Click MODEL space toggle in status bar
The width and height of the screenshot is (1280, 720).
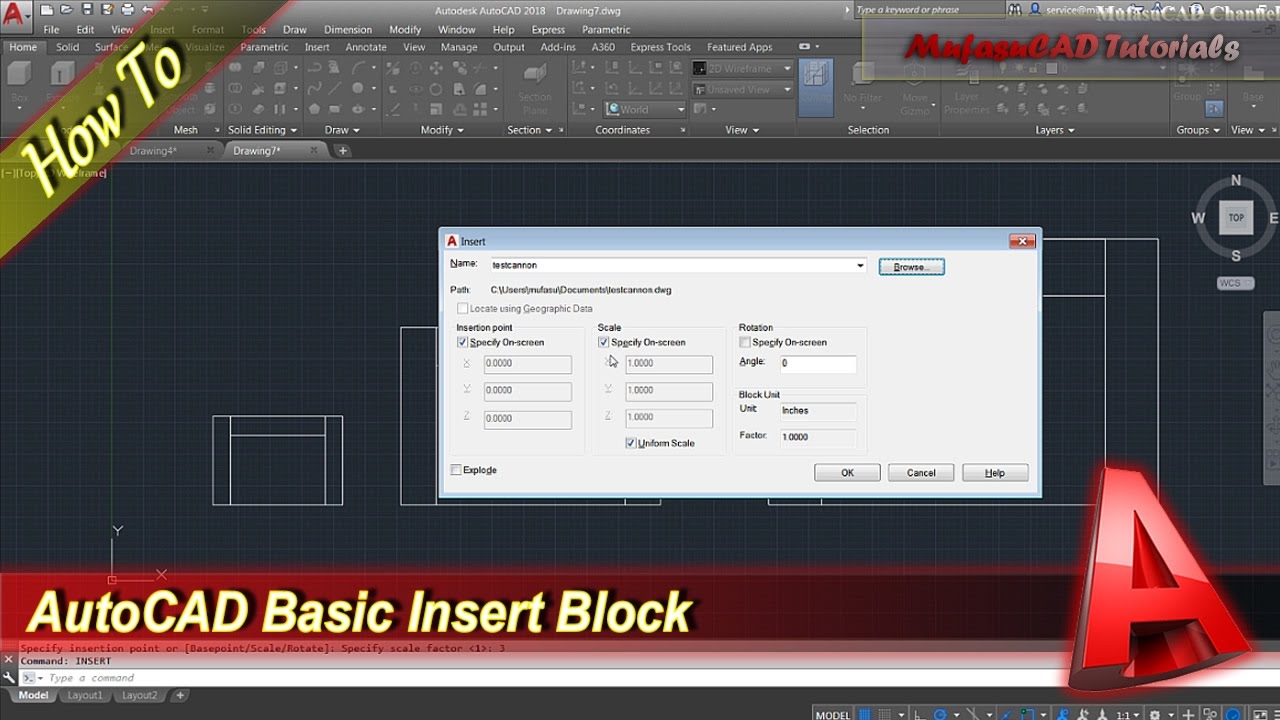click(833, 715)
